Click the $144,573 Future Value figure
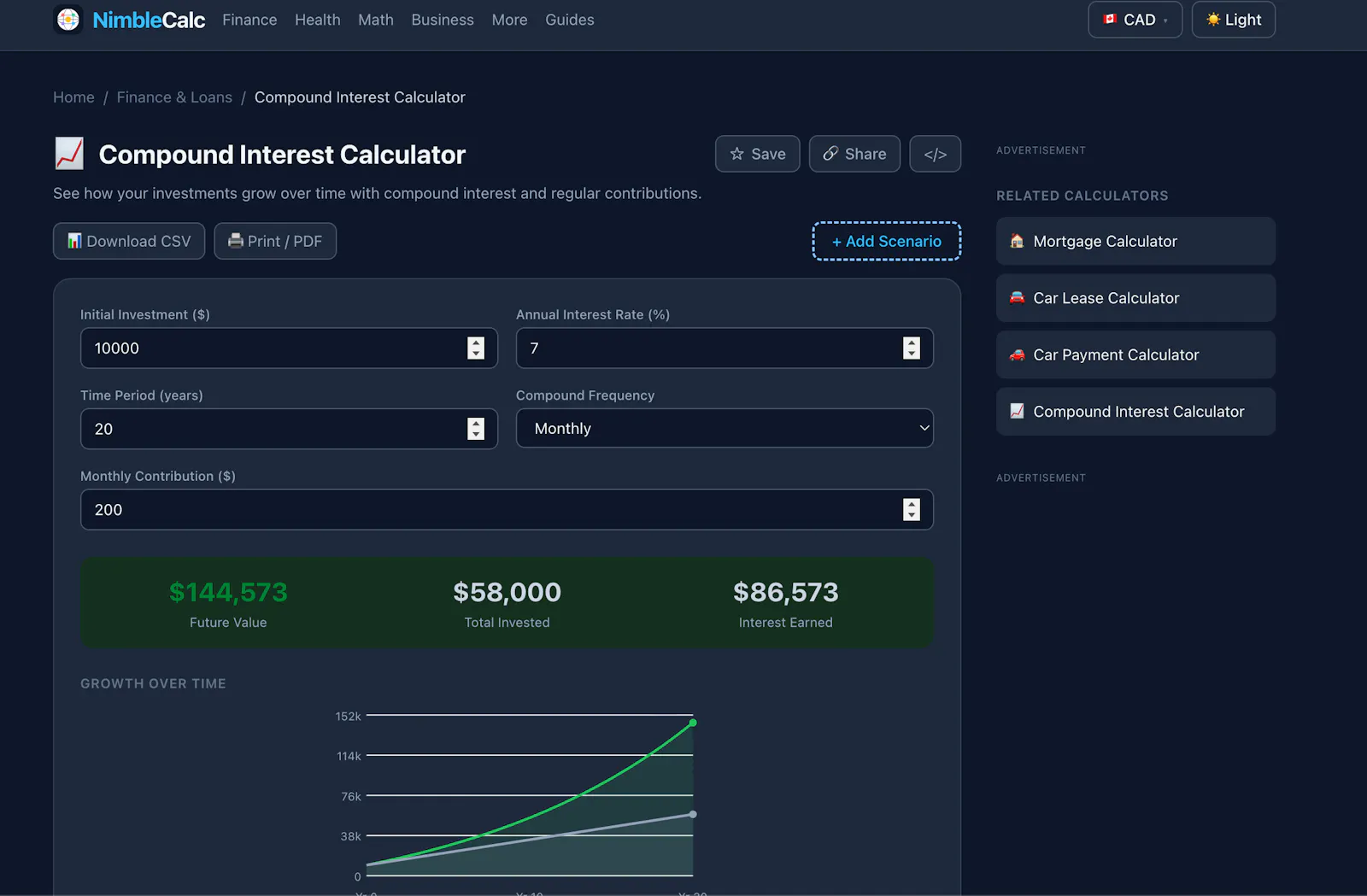This screenshot has width=1367, height=896. click(x=228, y=592)
